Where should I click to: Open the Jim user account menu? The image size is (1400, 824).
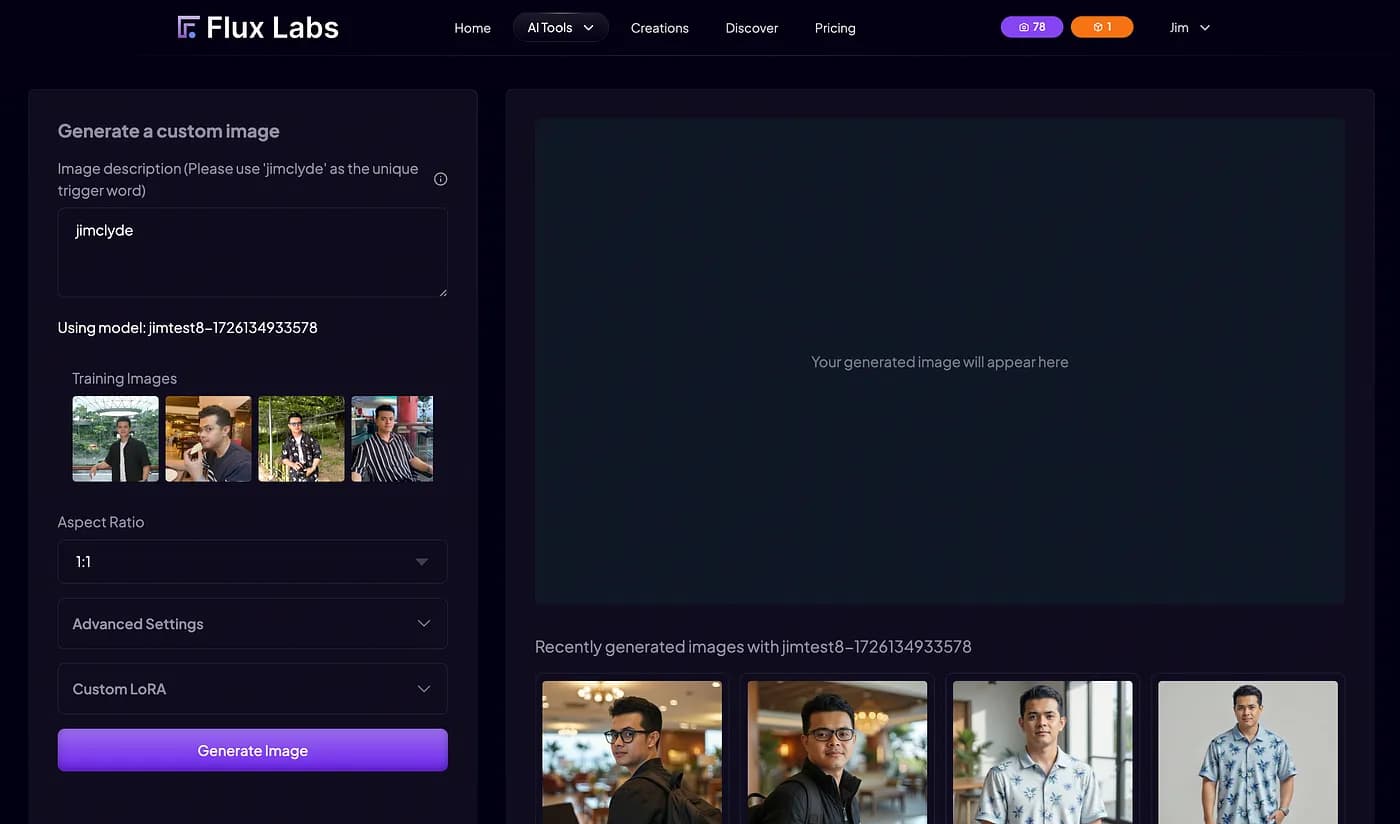1189,28
